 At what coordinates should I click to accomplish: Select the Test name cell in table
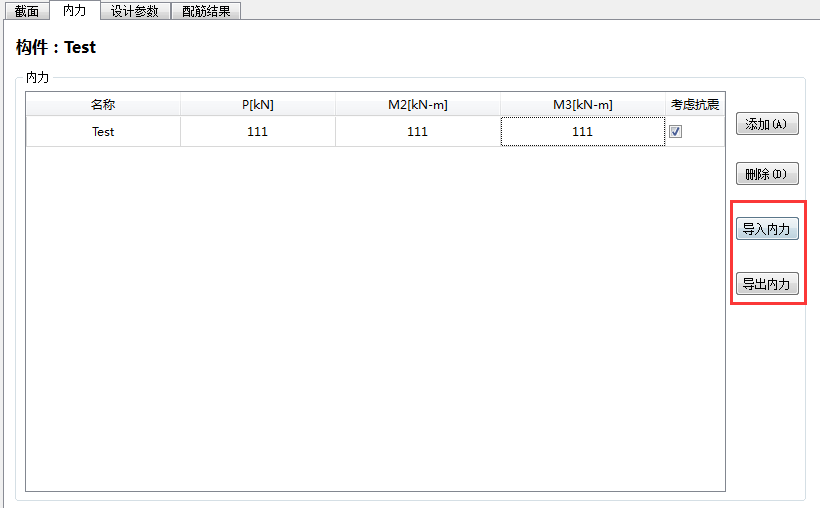click(x=103, y=132)
